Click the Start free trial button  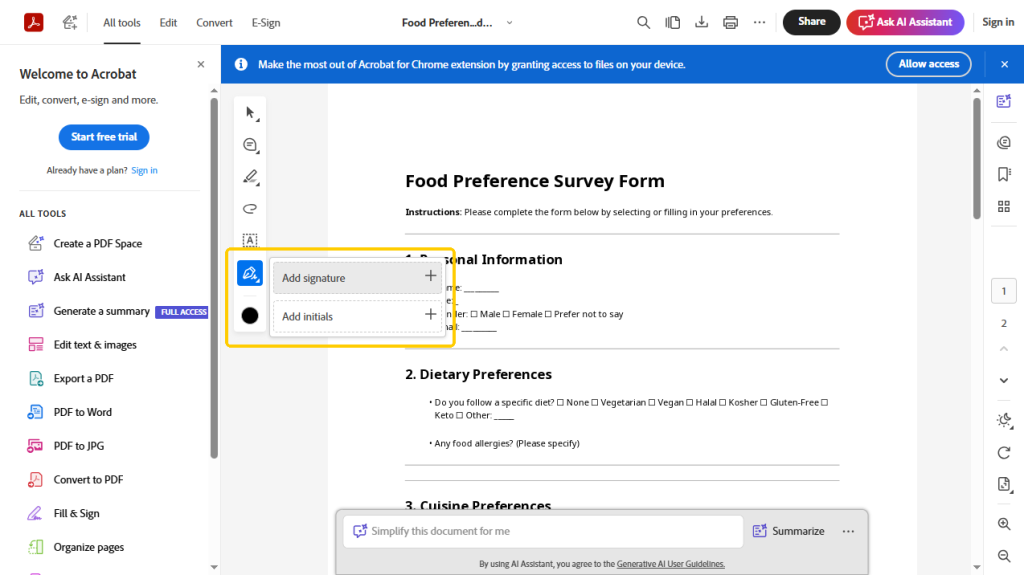[x=104, y=137]
